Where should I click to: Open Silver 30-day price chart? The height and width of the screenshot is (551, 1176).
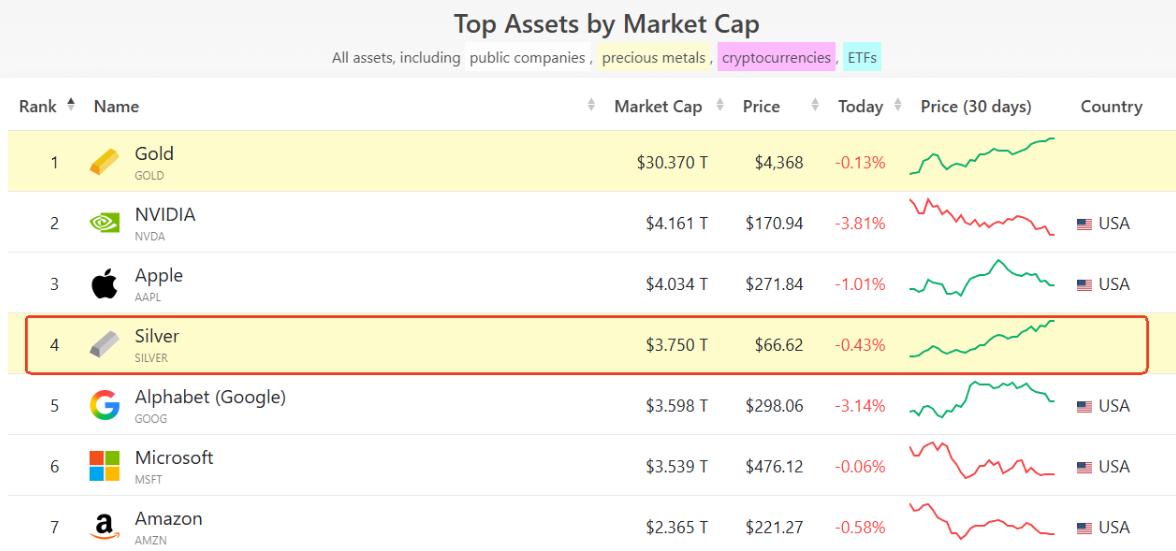(982, 338)
